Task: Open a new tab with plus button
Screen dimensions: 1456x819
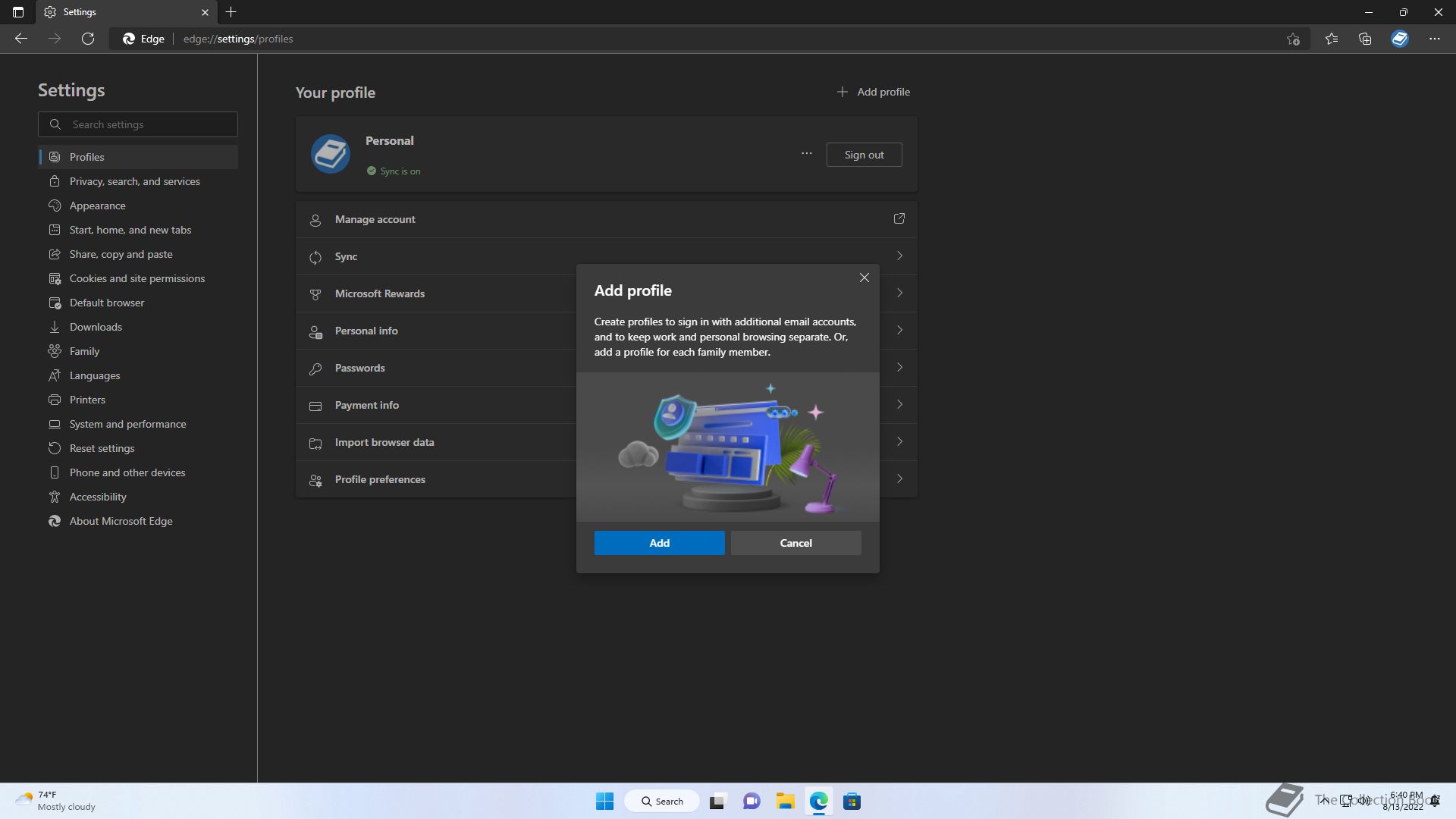Action: pos(231,12)
